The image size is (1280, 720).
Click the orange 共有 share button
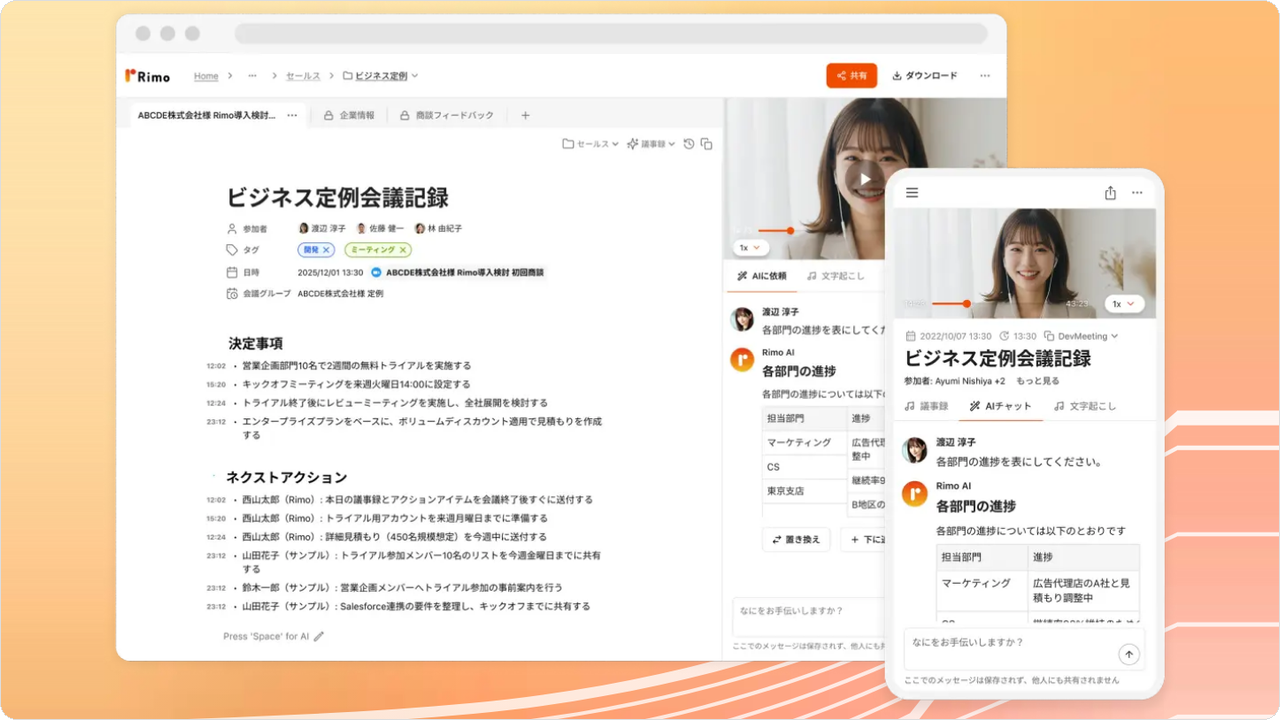click(852, 76)
